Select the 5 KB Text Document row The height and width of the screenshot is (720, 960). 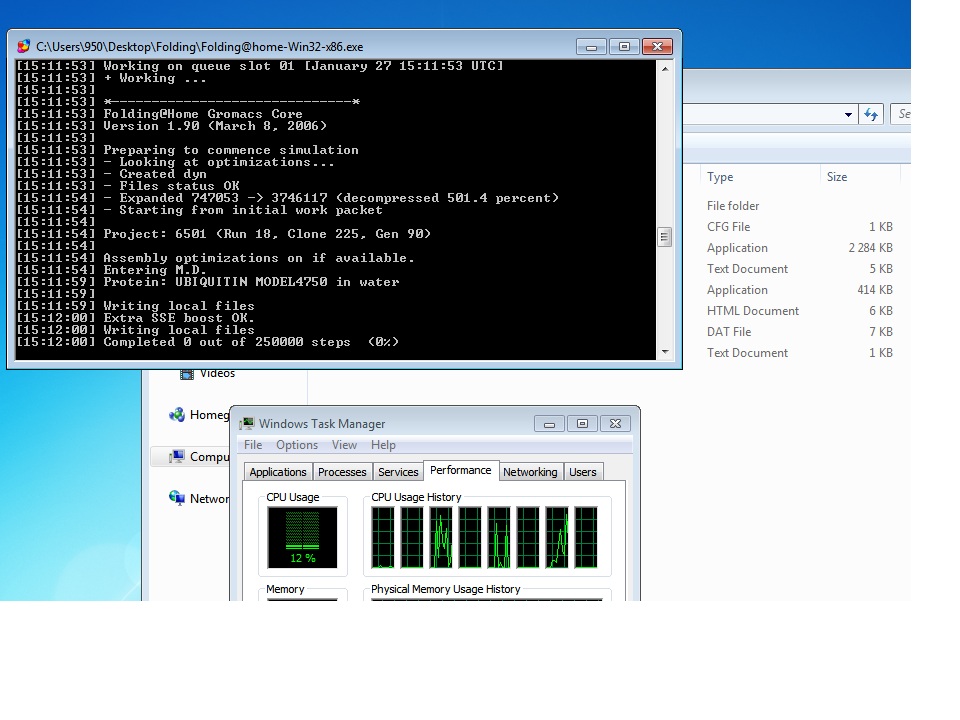pos(799,269)
